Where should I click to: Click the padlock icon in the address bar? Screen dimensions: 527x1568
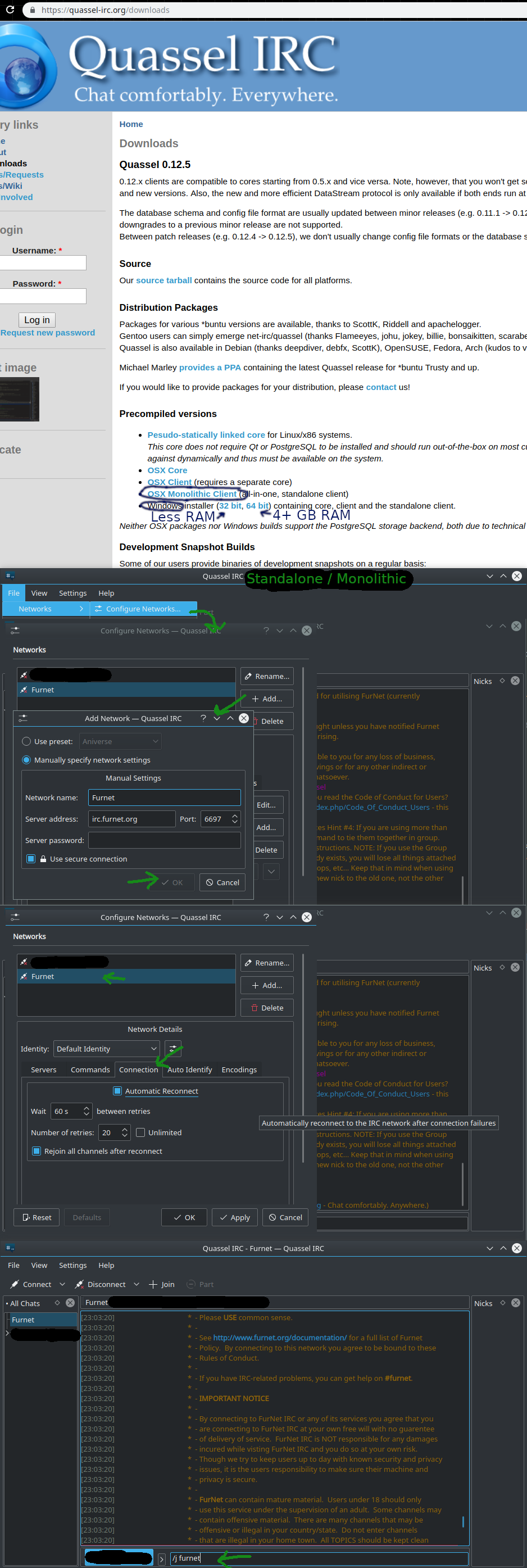pyautogui.click(x=31, y=10)
